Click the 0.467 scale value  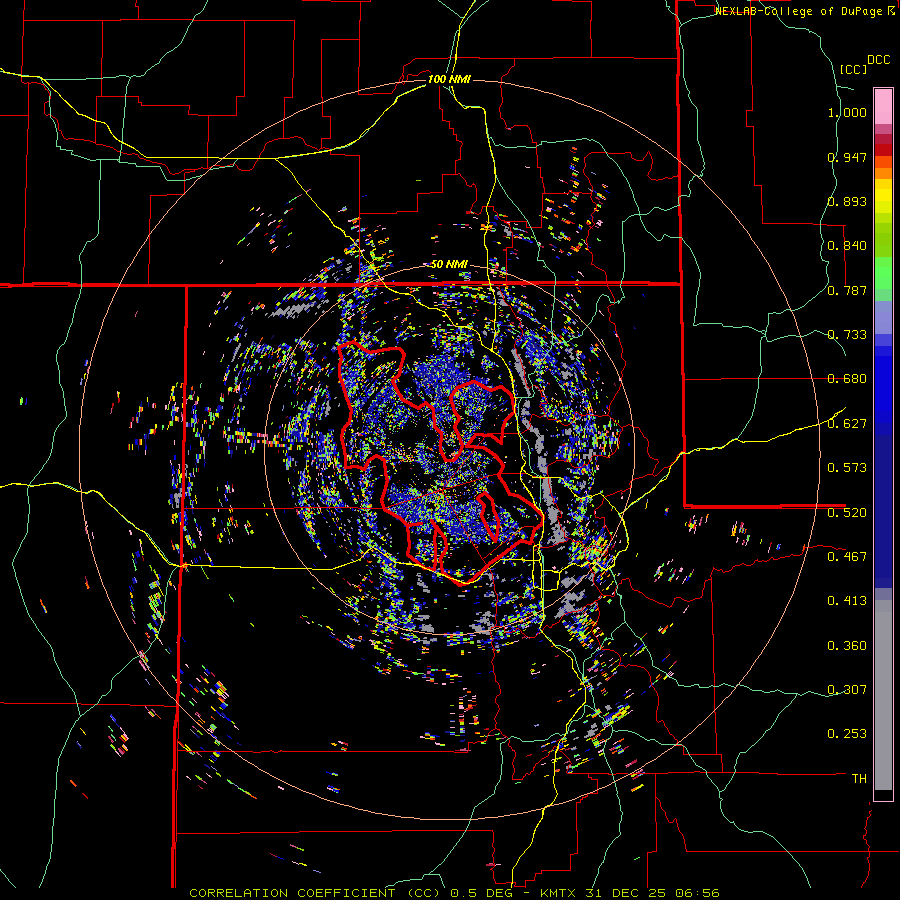point(847,557)
